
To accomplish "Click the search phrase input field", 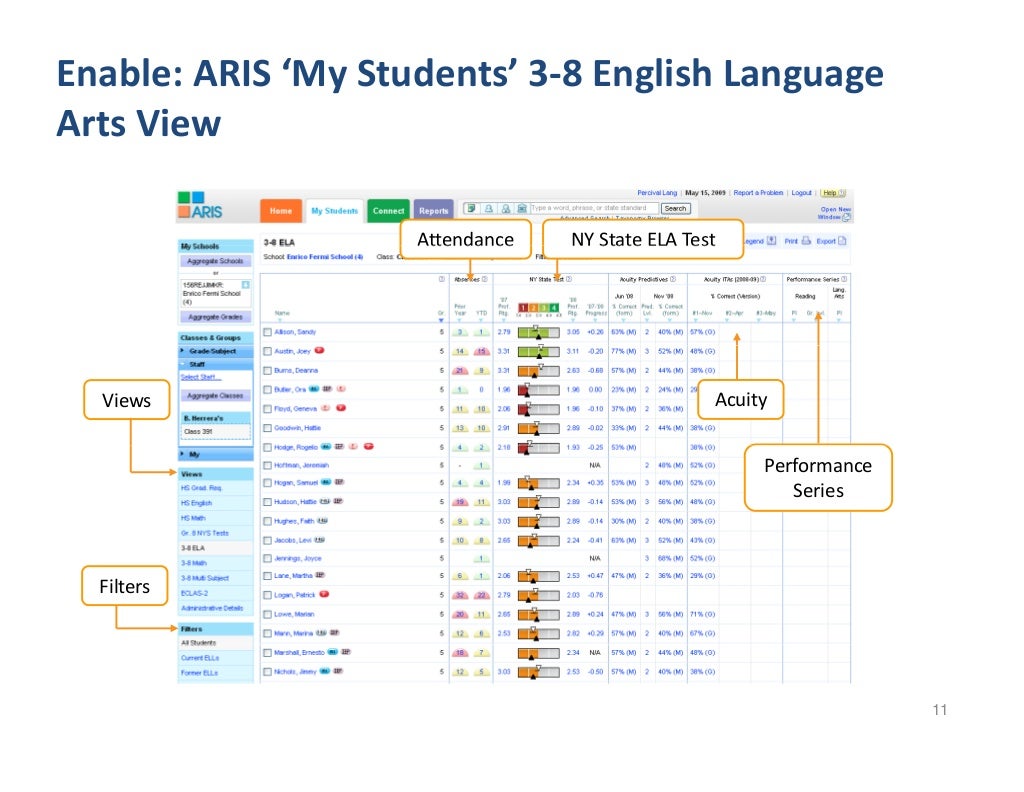I will pyautogui.click(x=594, y=208).
